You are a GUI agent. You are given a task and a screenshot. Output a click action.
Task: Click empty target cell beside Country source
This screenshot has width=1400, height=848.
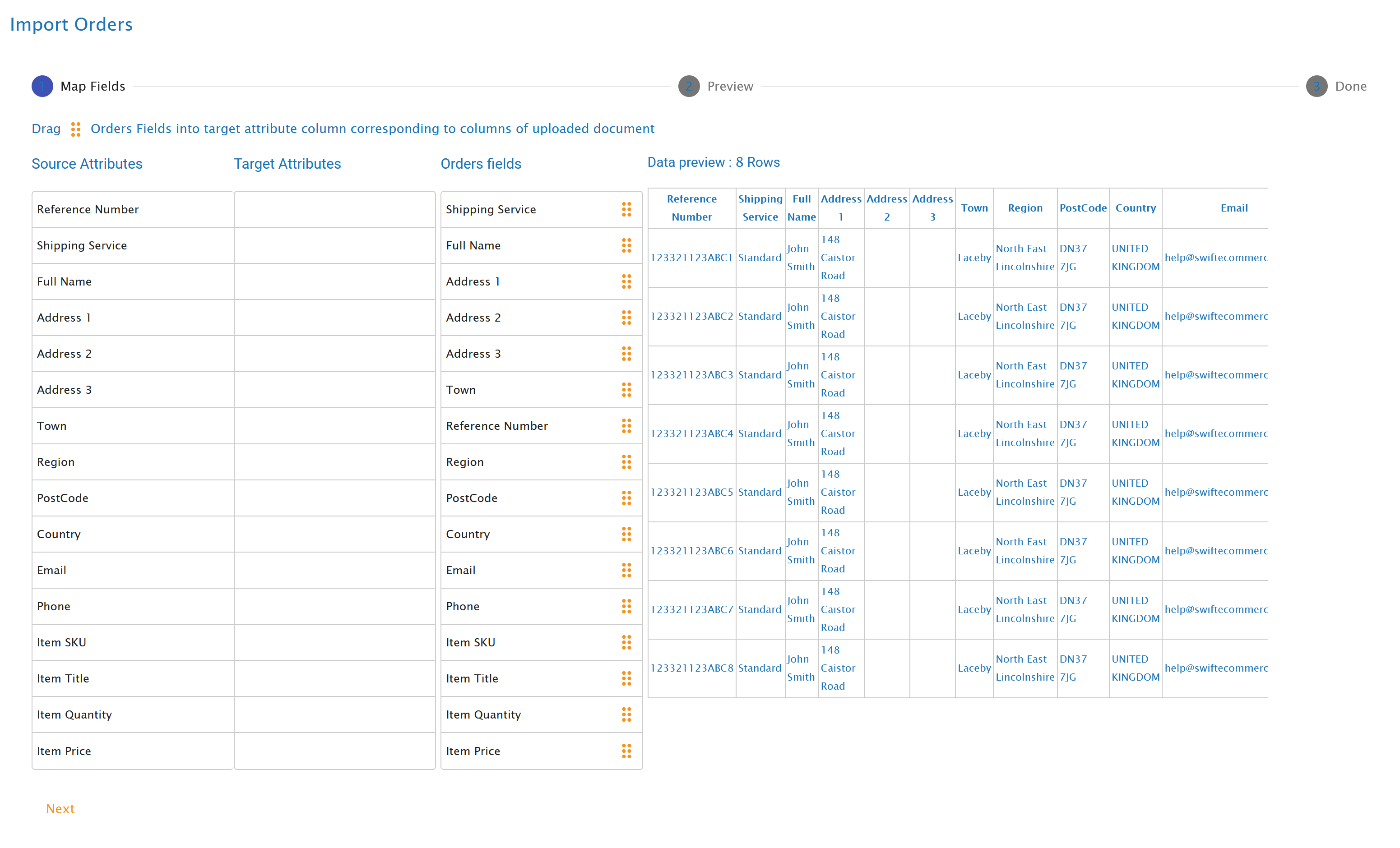(335, 535)
